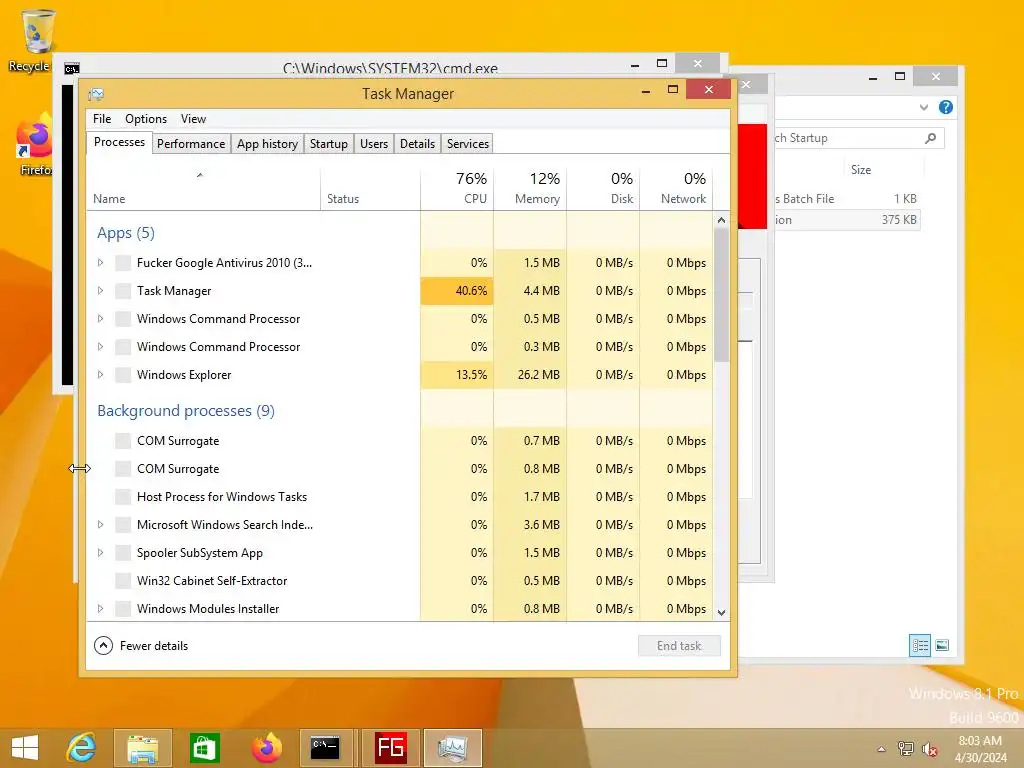Open the FG app in taskbar

point(391,748)
